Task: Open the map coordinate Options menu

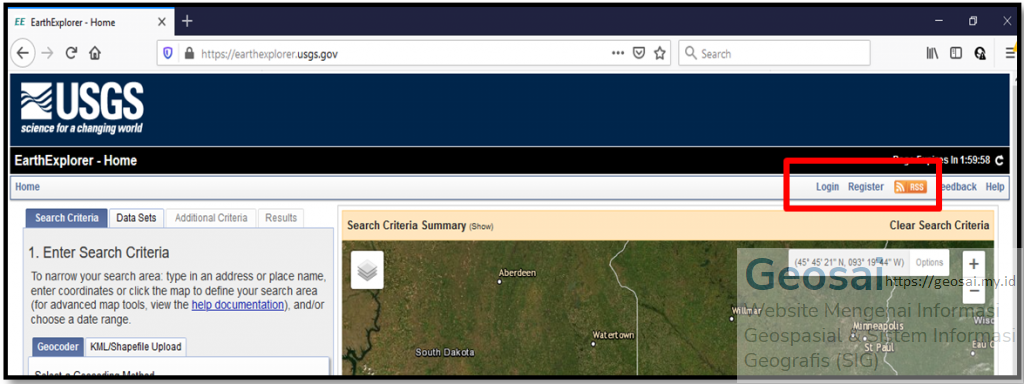Action: (x=929, y=263)
